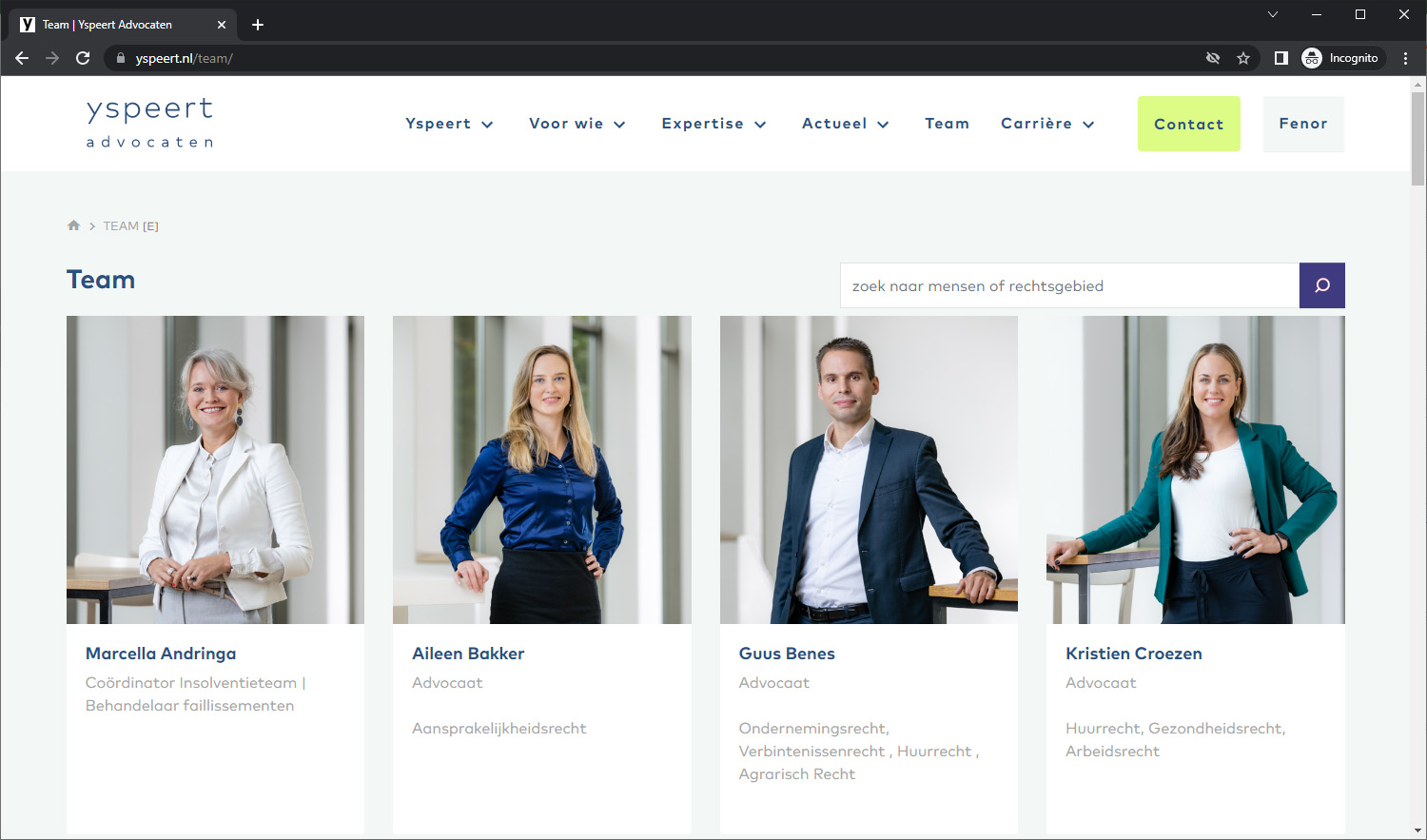The height and width of the screenshot is (840, 1427).
Task: Open the Team navigation item
Action: [x=947, y=124]
